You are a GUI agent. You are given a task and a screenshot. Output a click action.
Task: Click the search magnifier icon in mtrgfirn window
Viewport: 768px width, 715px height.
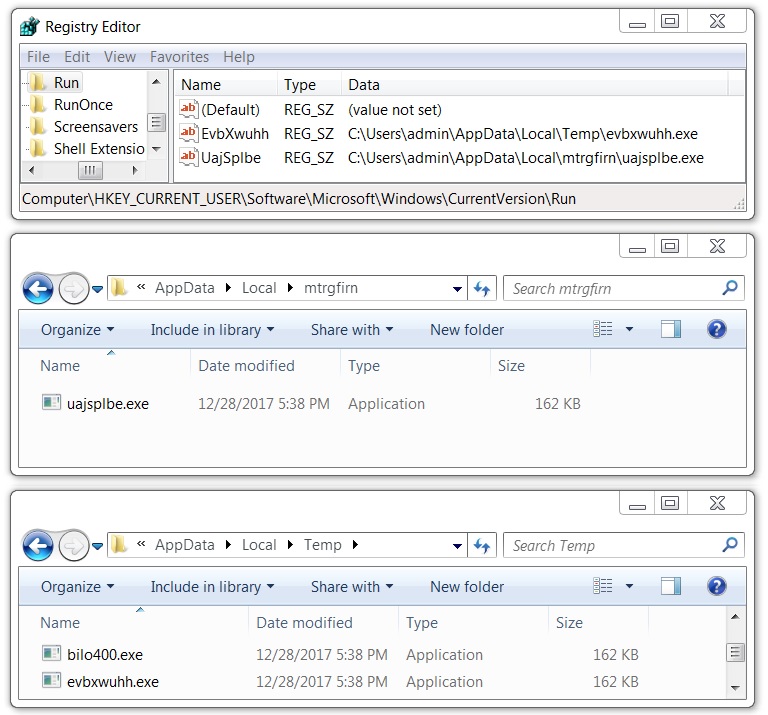click(730, 288)
